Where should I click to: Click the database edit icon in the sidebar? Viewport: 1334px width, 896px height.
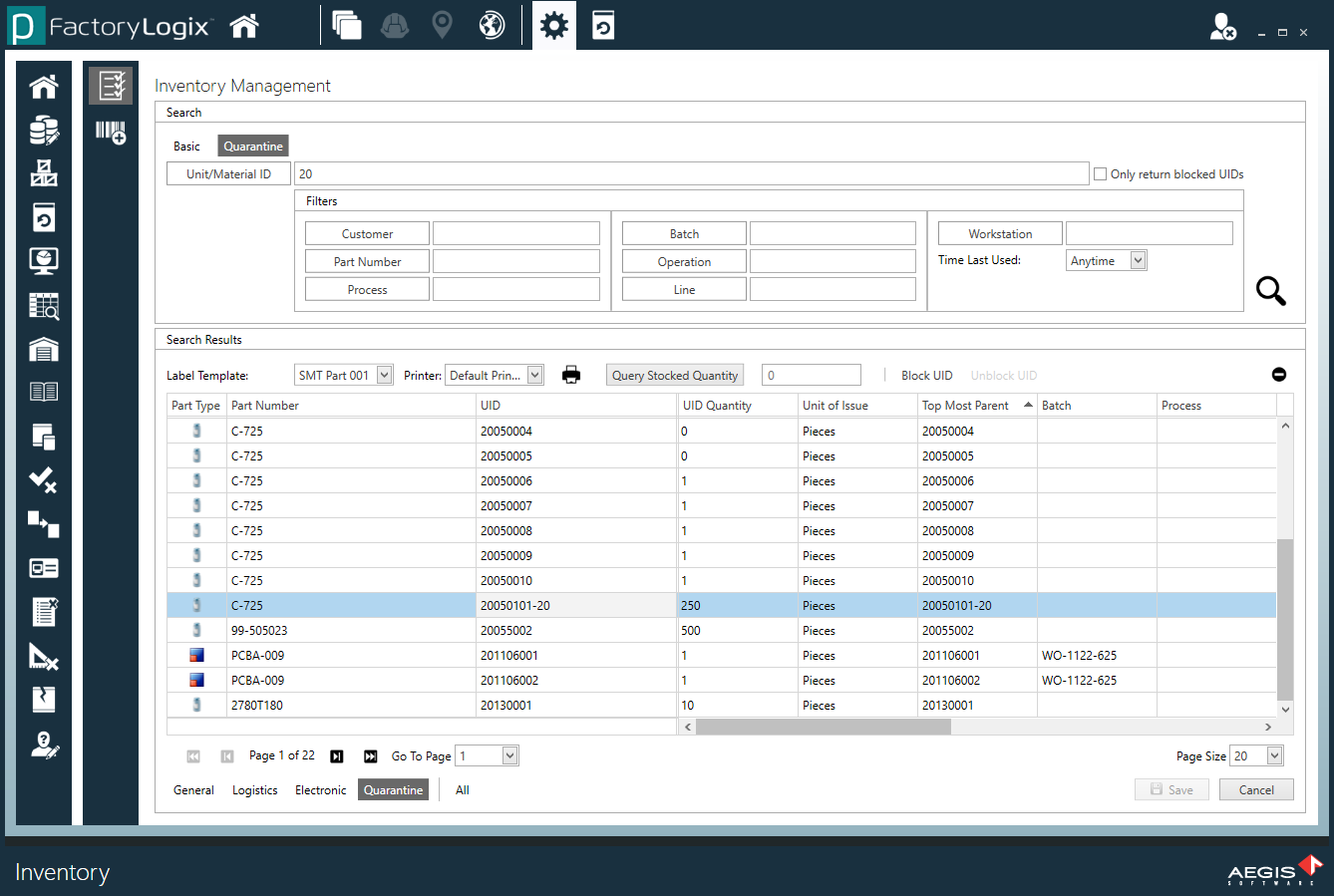[44, 131]
